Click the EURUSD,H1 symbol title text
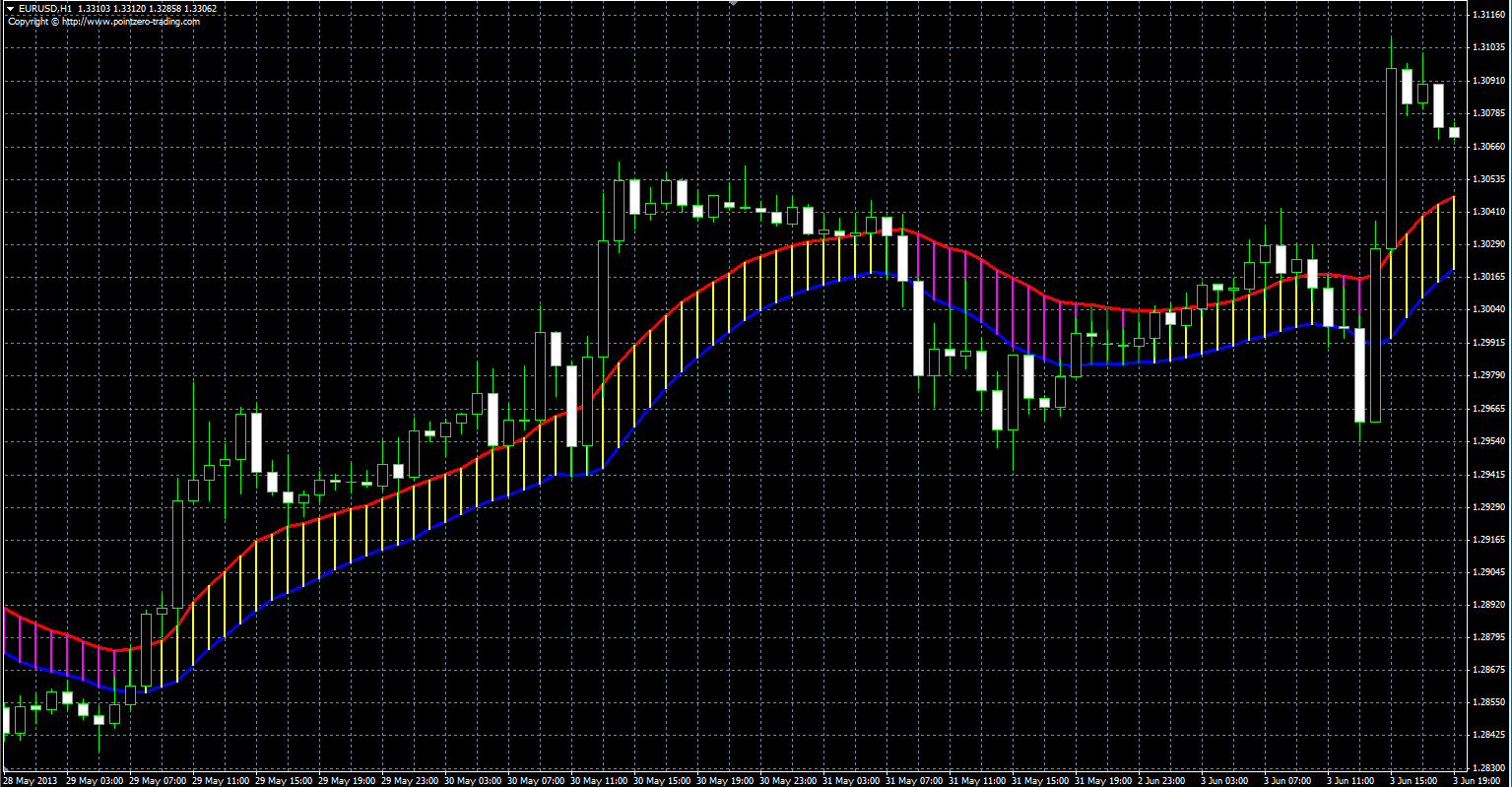 click(x=45, y=9)
